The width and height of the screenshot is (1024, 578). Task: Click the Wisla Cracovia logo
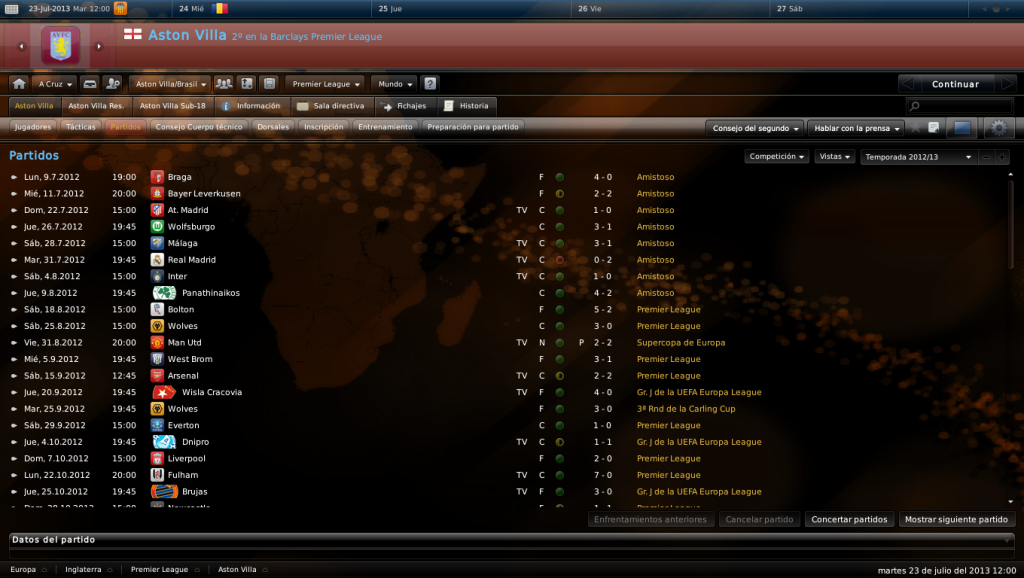pos(164,392)
